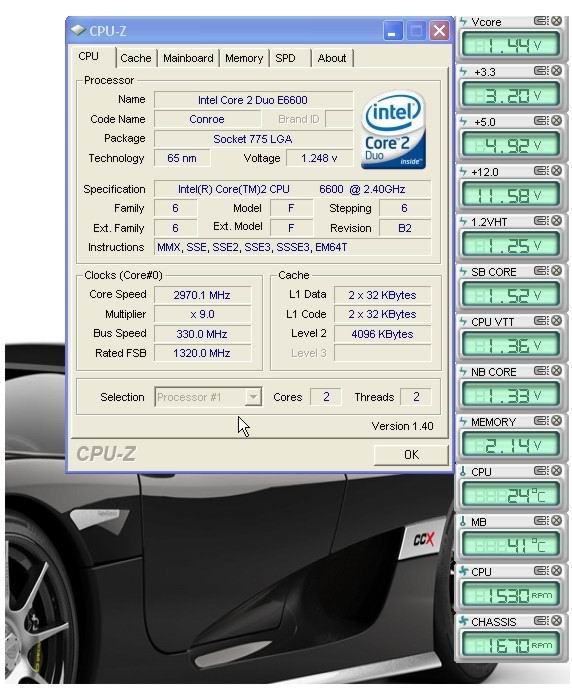Close the Vcore monitor panel

tap(557, 21)
